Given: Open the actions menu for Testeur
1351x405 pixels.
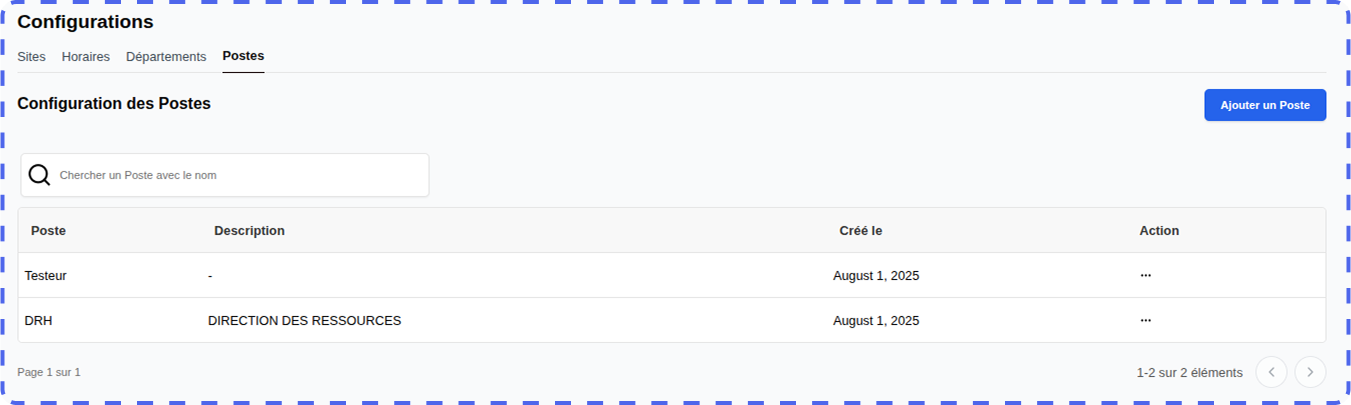Looking at the screenshot, I should 1145,275.
